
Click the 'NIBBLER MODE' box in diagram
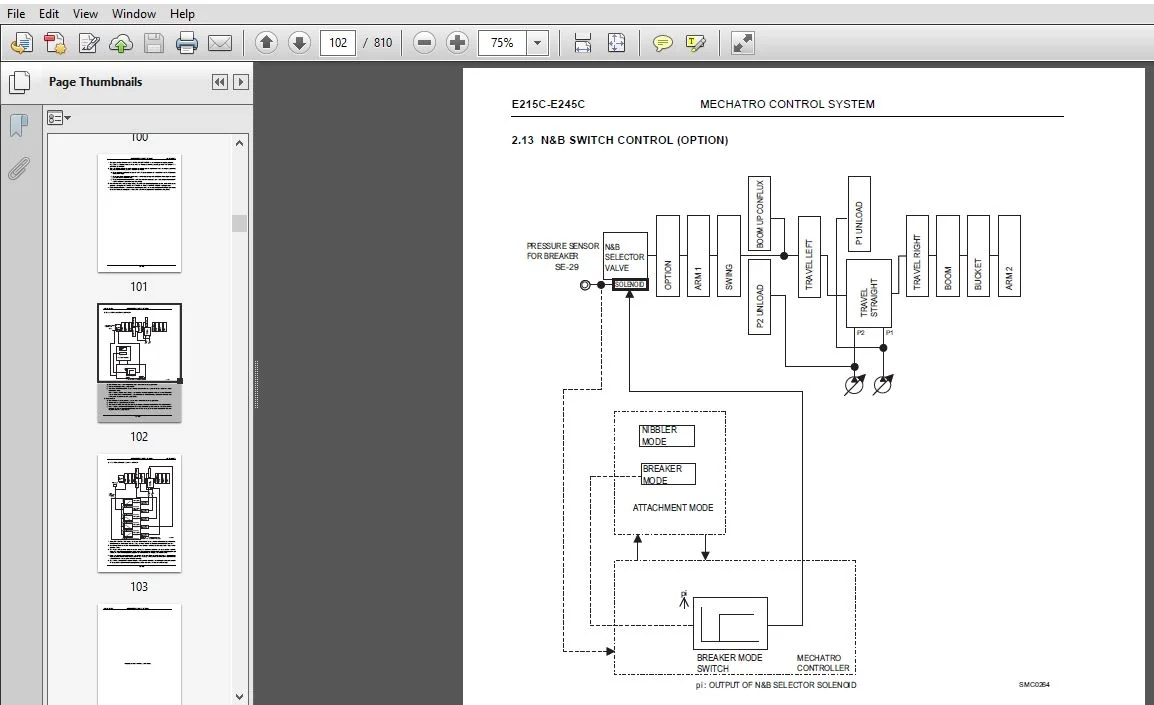pos(667,436)
